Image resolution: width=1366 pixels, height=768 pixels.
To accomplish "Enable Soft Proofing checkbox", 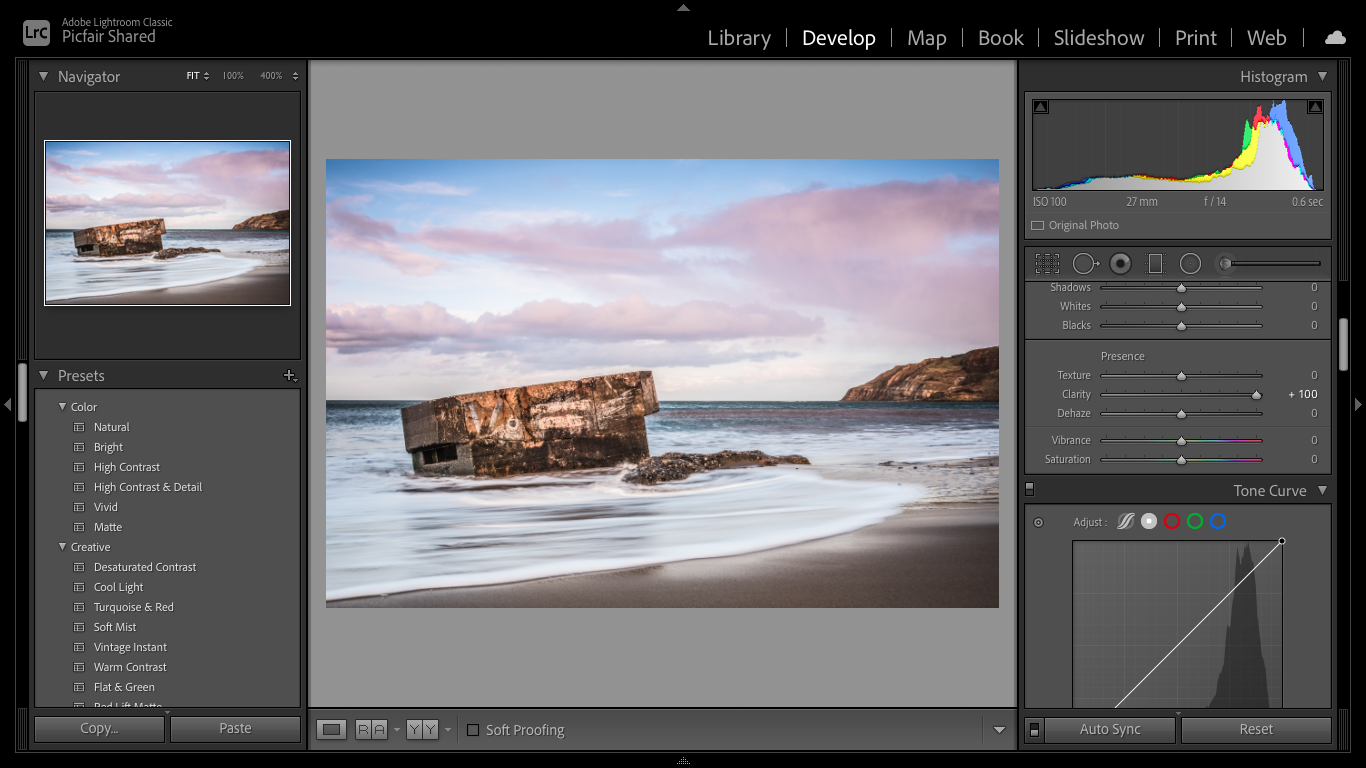I will click(x=473, y=730).
